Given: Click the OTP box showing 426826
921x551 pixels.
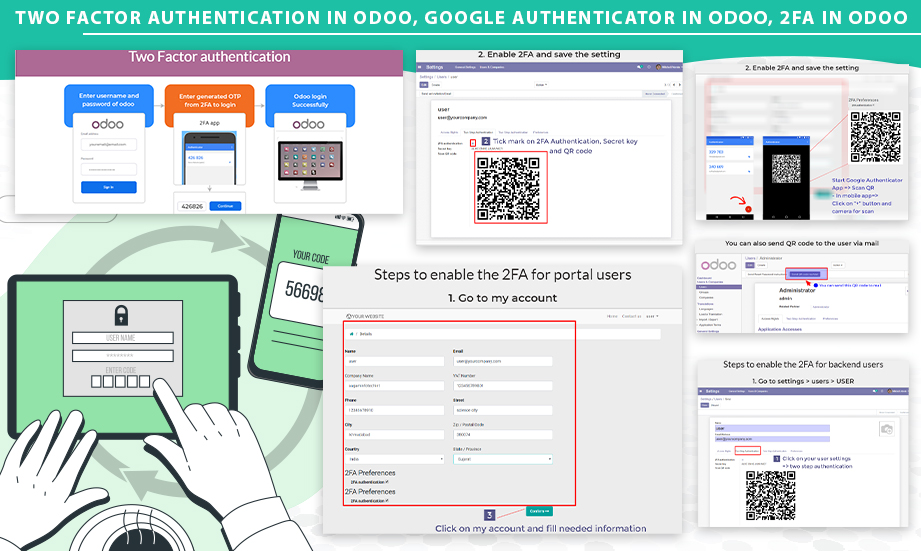Looking at the screenshot, I should click(192, 206).
